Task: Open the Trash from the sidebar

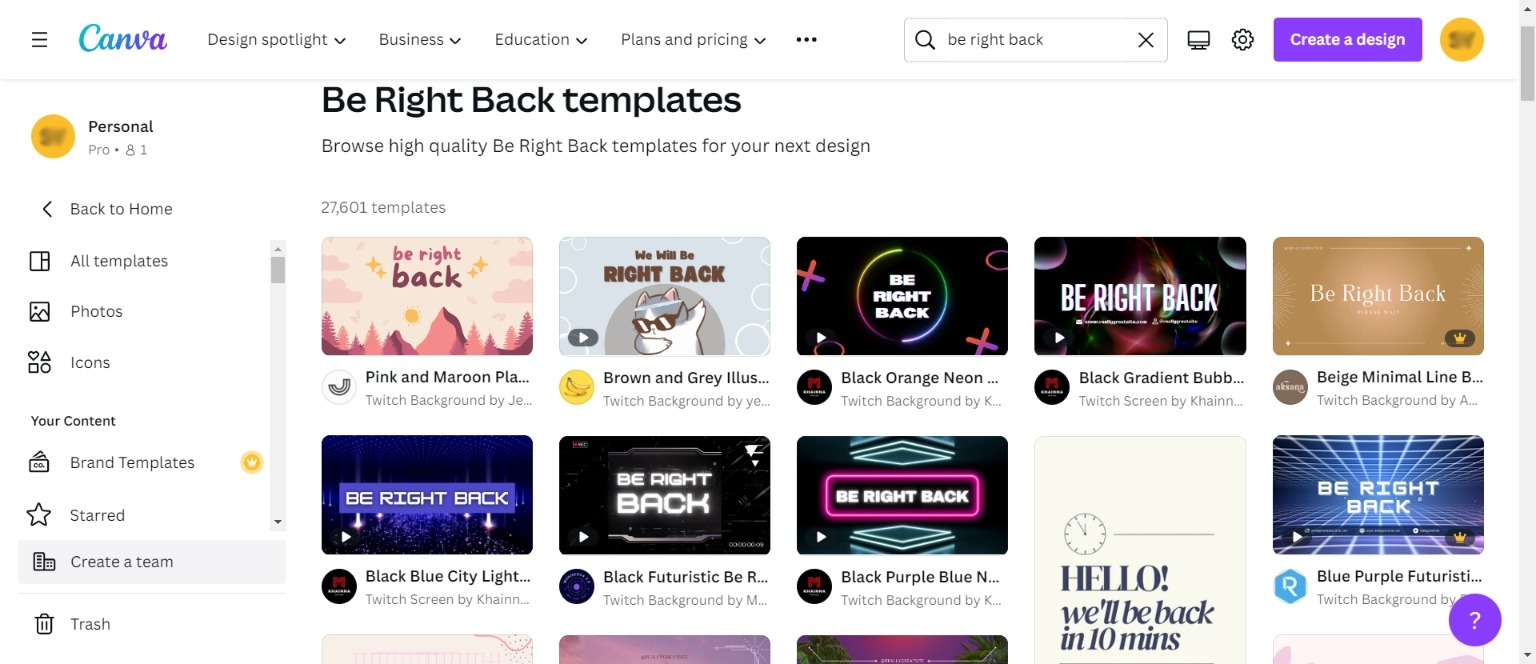Action: tap(89, 623)
